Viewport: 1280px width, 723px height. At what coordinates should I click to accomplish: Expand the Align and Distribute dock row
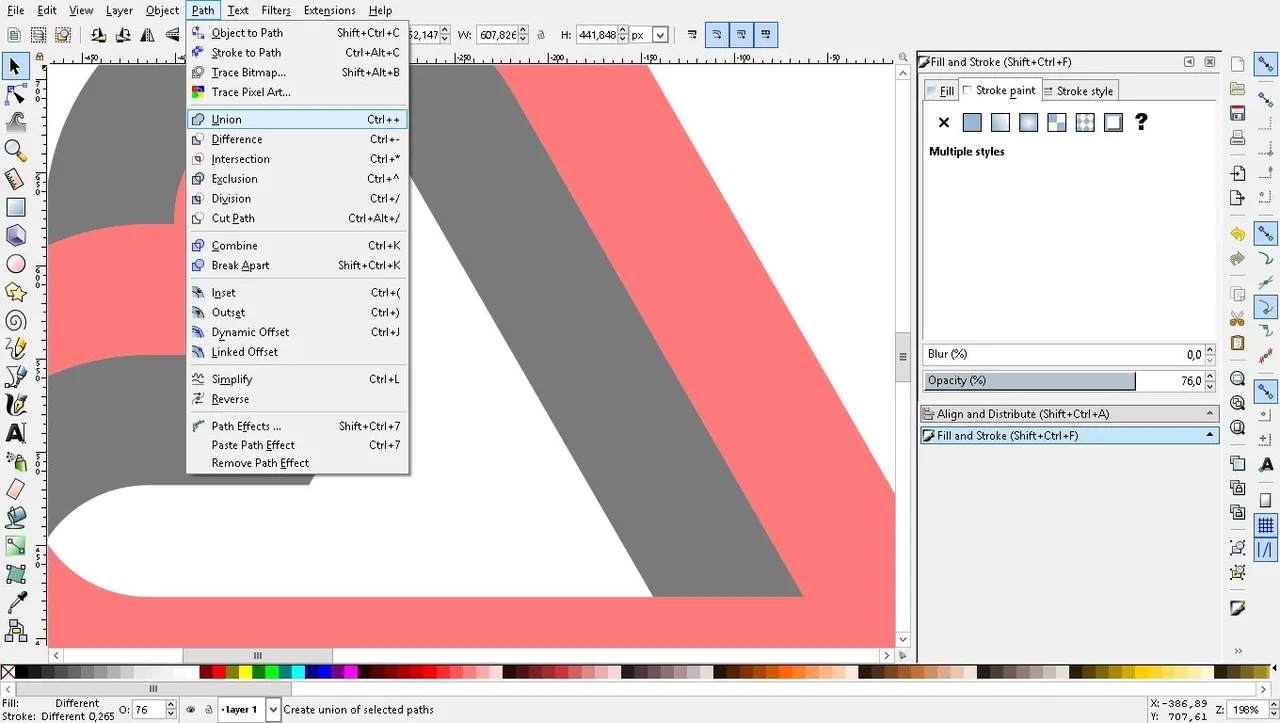(1069, 414)
